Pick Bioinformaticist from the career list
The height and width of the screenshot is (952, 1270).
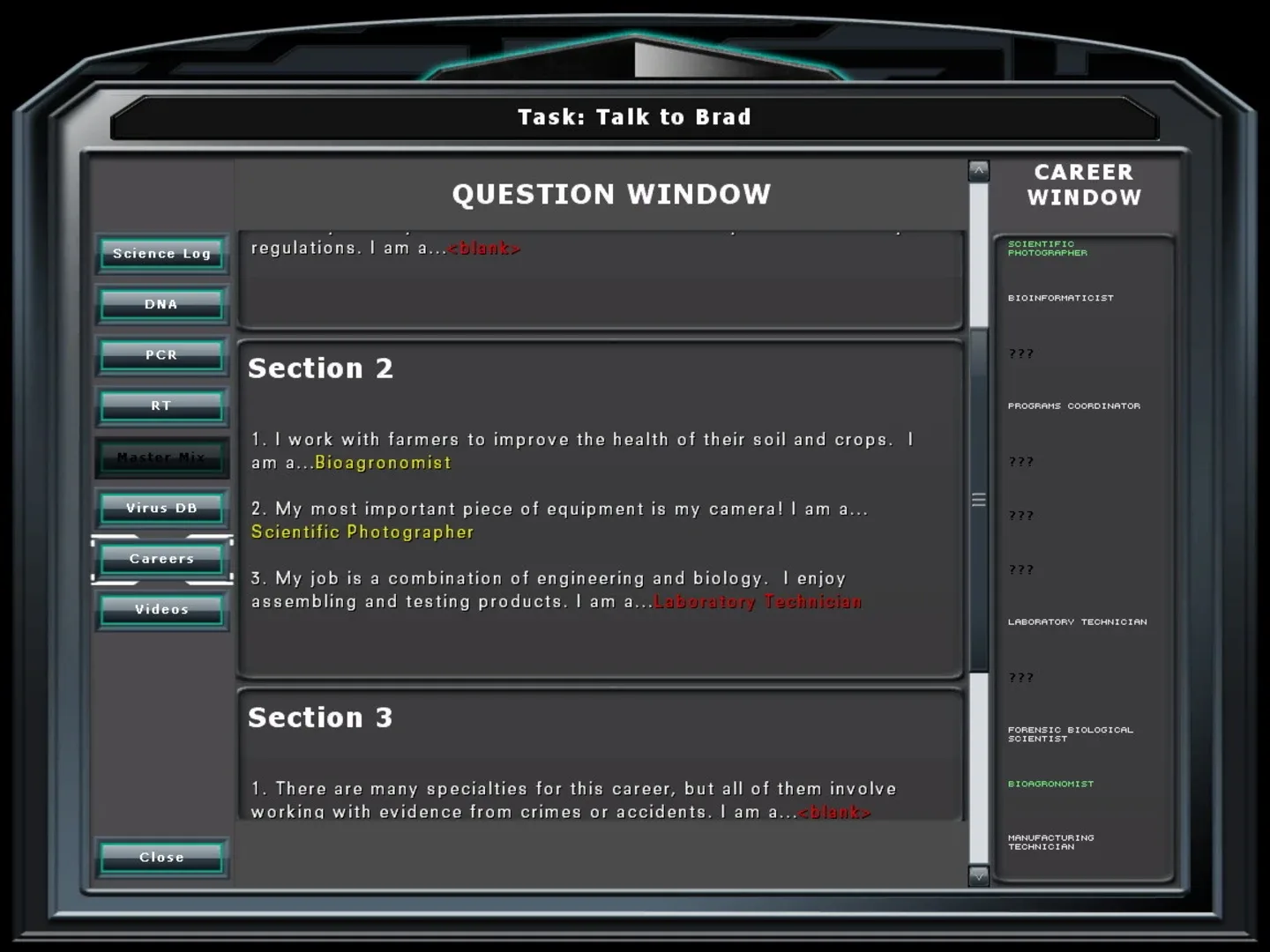click(1060, 298)
